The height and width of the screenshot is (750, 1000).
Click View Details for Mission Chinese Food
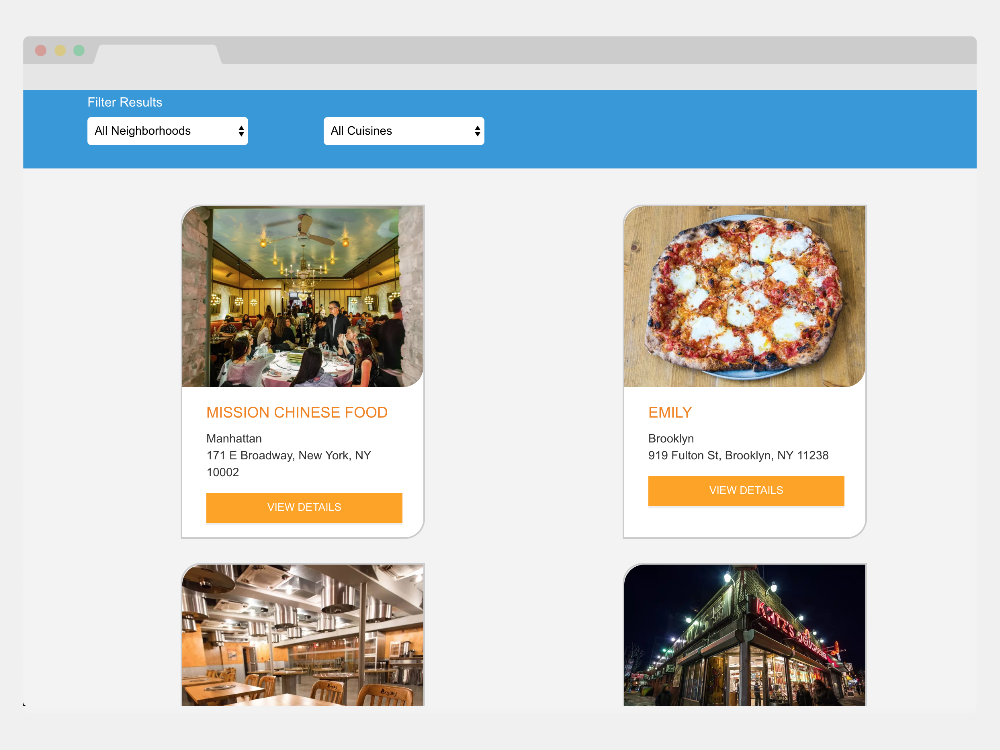pos(304,508)
